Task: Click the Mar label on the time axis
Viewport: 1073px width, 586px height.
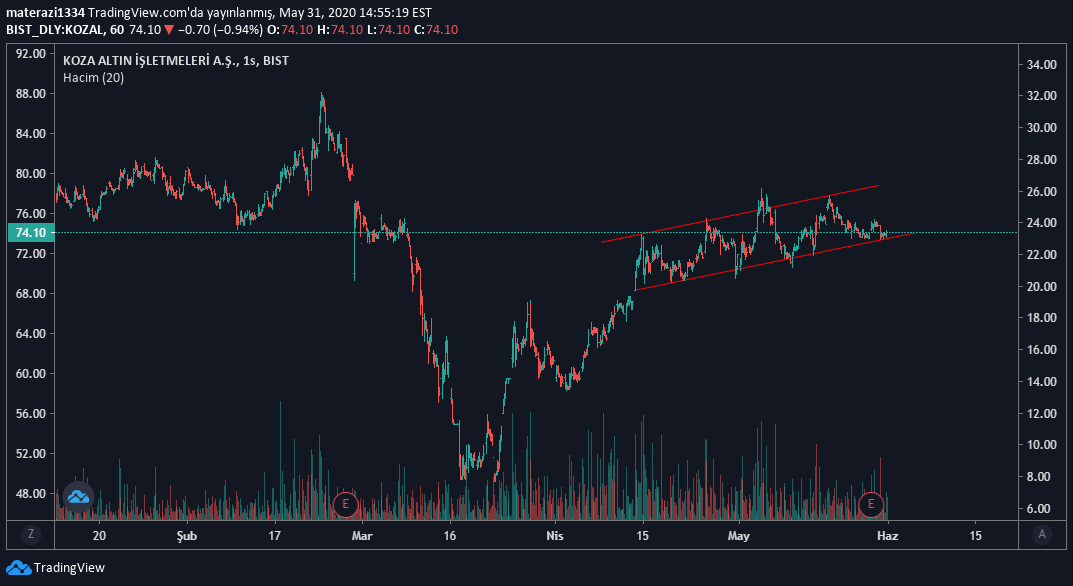Action: point(361,535)
